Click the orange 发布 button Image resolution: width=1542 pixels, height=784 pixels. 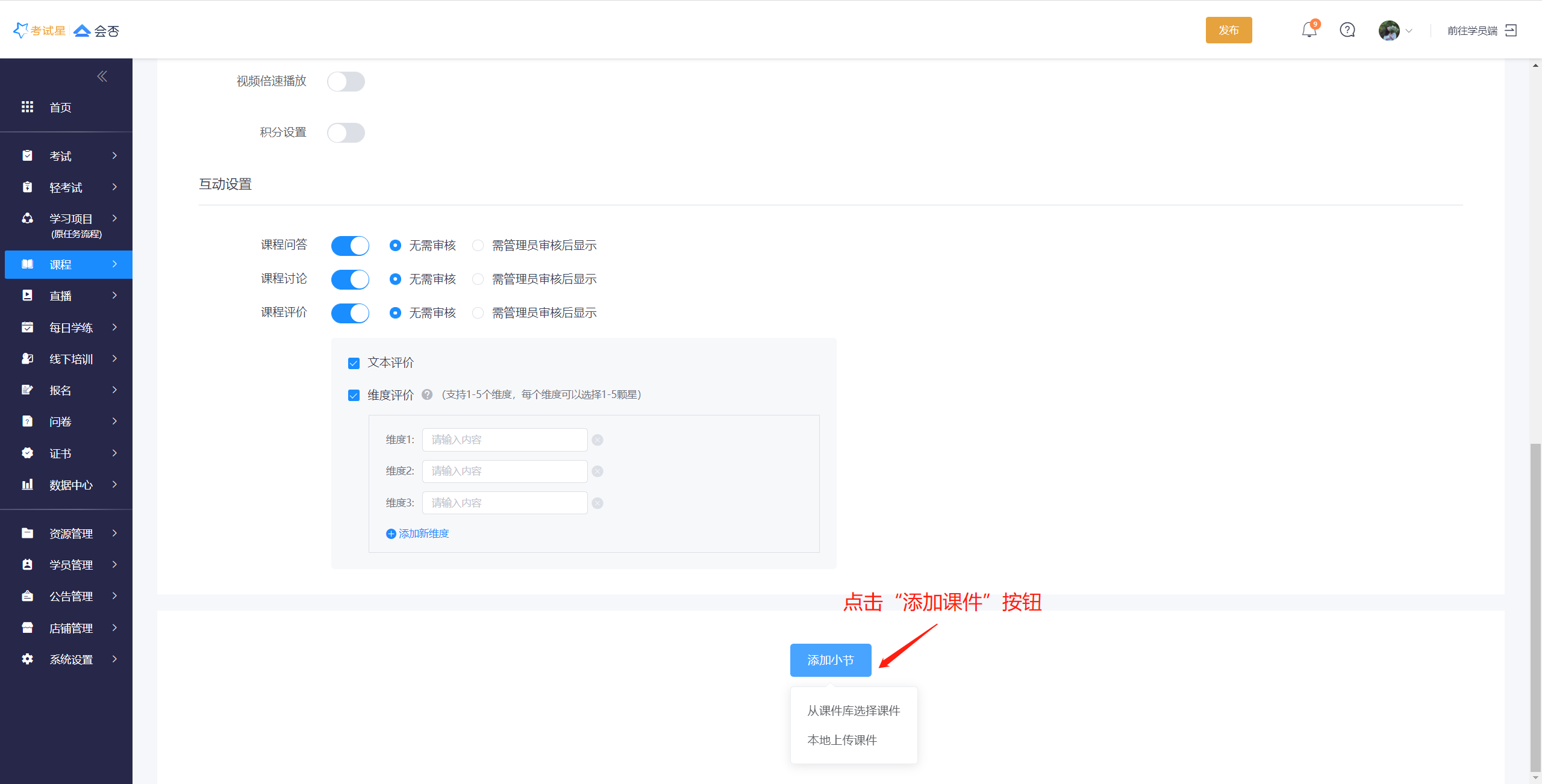1228,30
